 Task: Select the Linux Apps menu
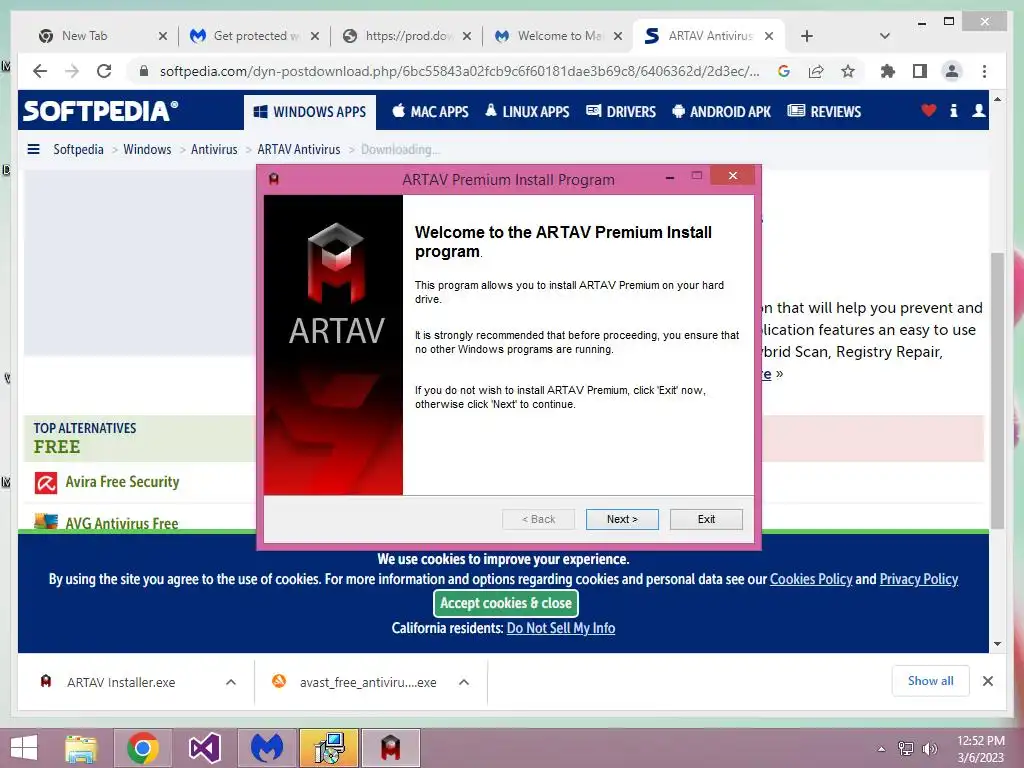[527, 112]
